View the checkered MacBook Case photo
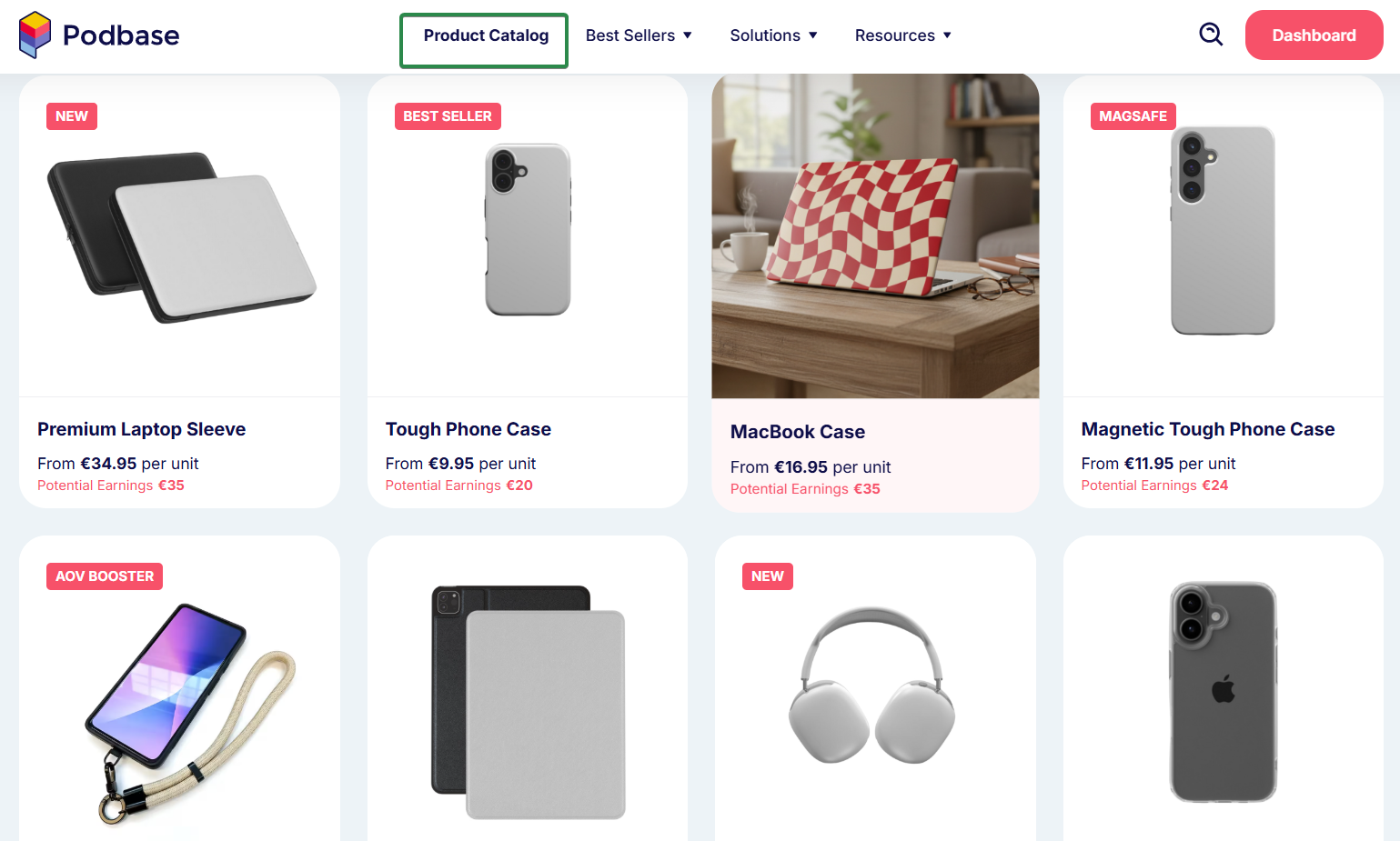The height and width of the screenshot is (841, 1400). 875,235
